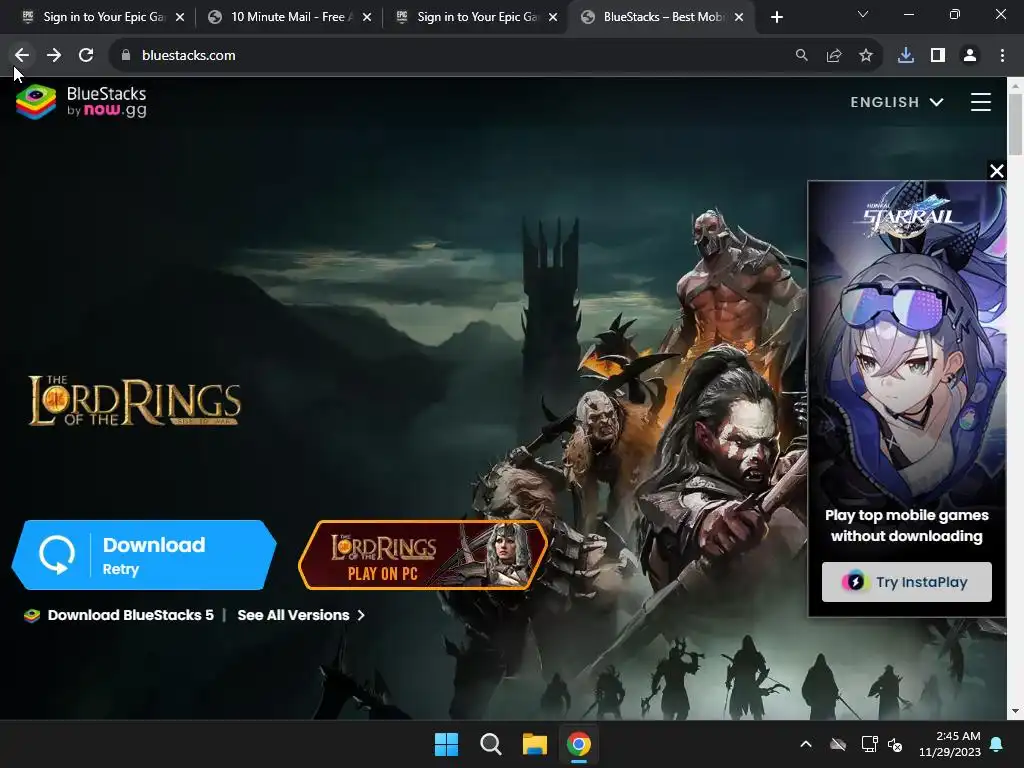
Task: Open Windows taskbar search
Action: 490,744
